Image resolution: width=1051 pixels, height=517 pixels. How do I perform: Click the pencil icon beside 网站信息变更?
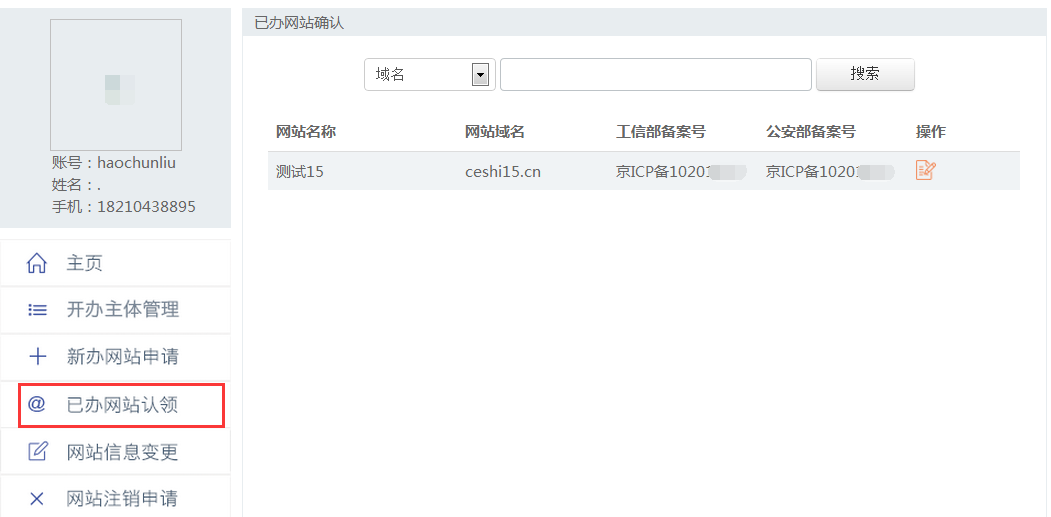coord(37,452)
